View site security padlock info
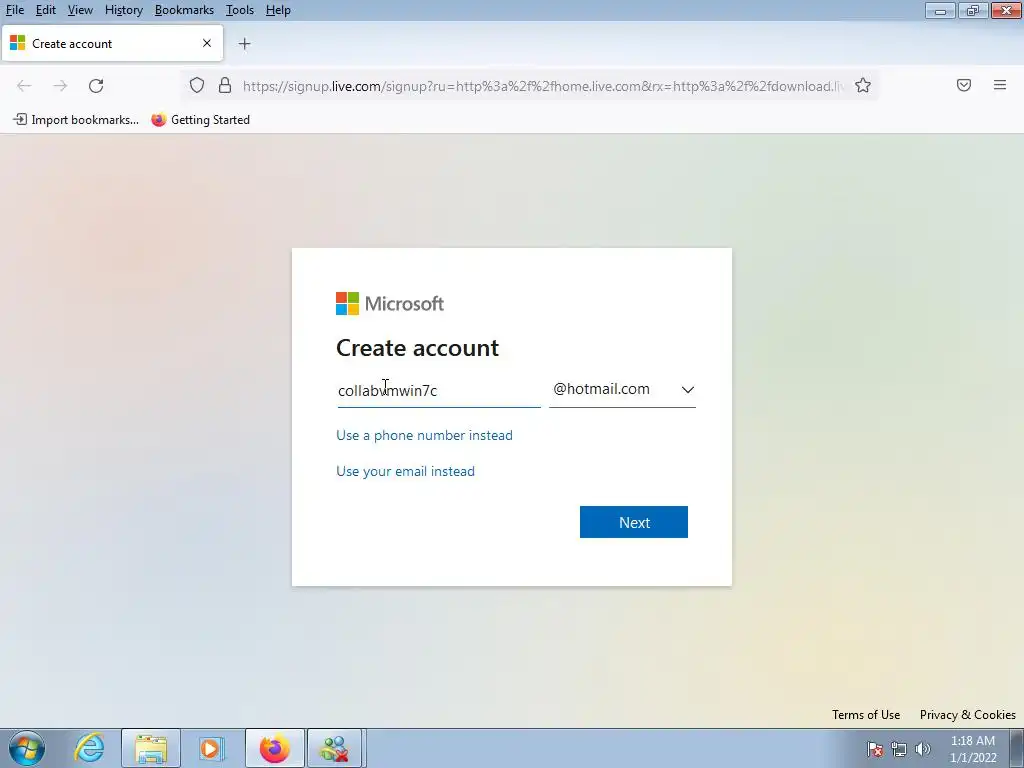Image resolution: width=1024 pixels, height=768 pixels. coord(225,86)
